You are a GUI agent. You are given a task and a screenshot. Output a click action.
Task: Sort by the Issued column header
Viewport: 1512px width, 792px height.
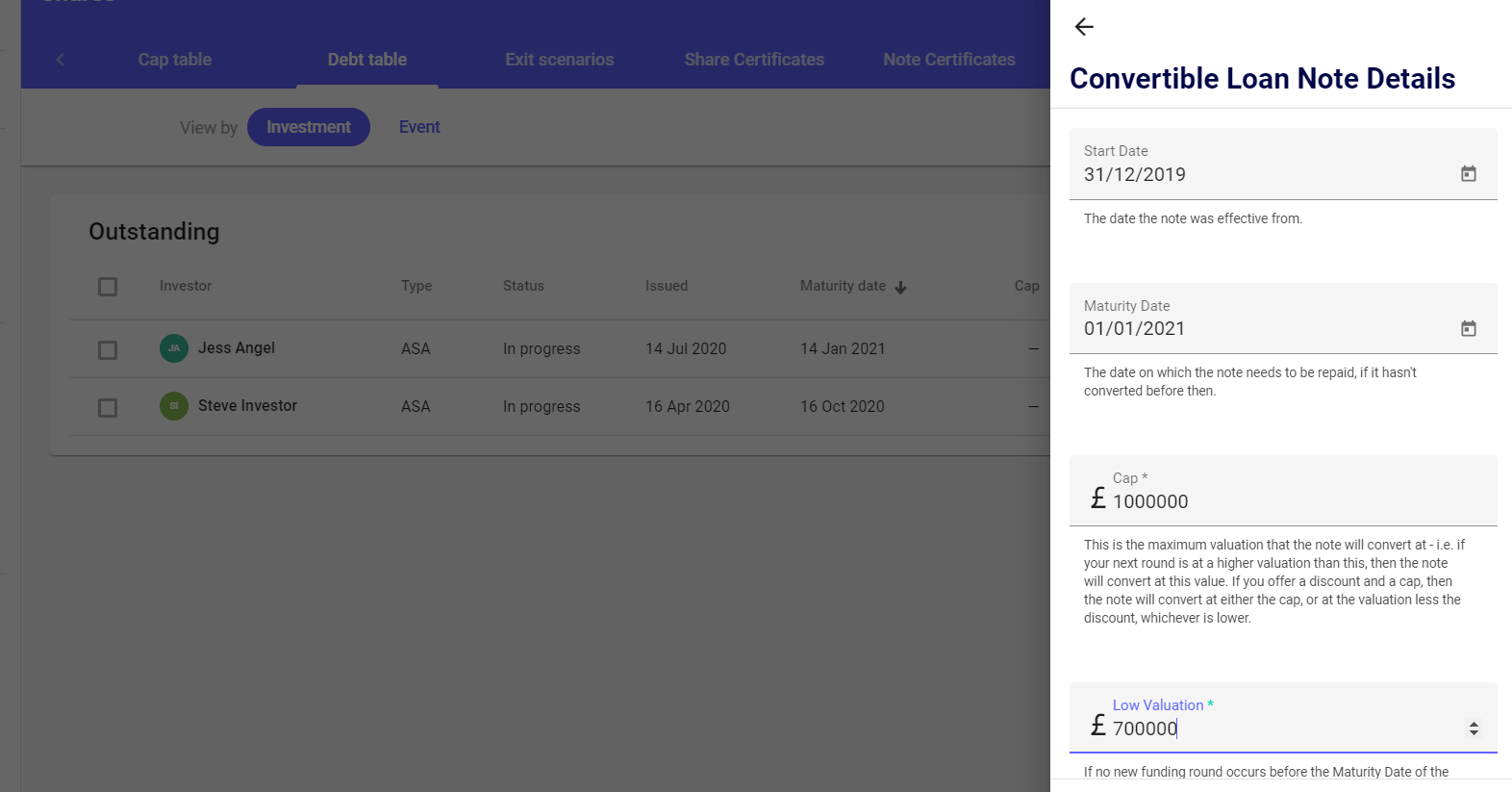click(667, 286)
